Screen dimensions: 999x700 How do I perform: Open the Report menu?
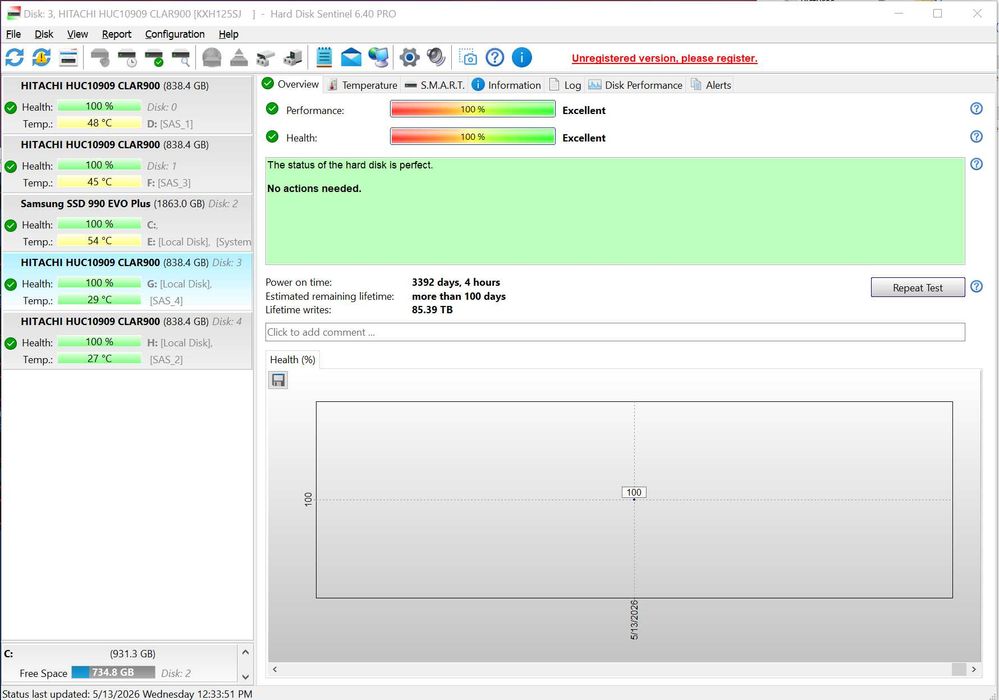pyautogui.click(x=117, y=34)
